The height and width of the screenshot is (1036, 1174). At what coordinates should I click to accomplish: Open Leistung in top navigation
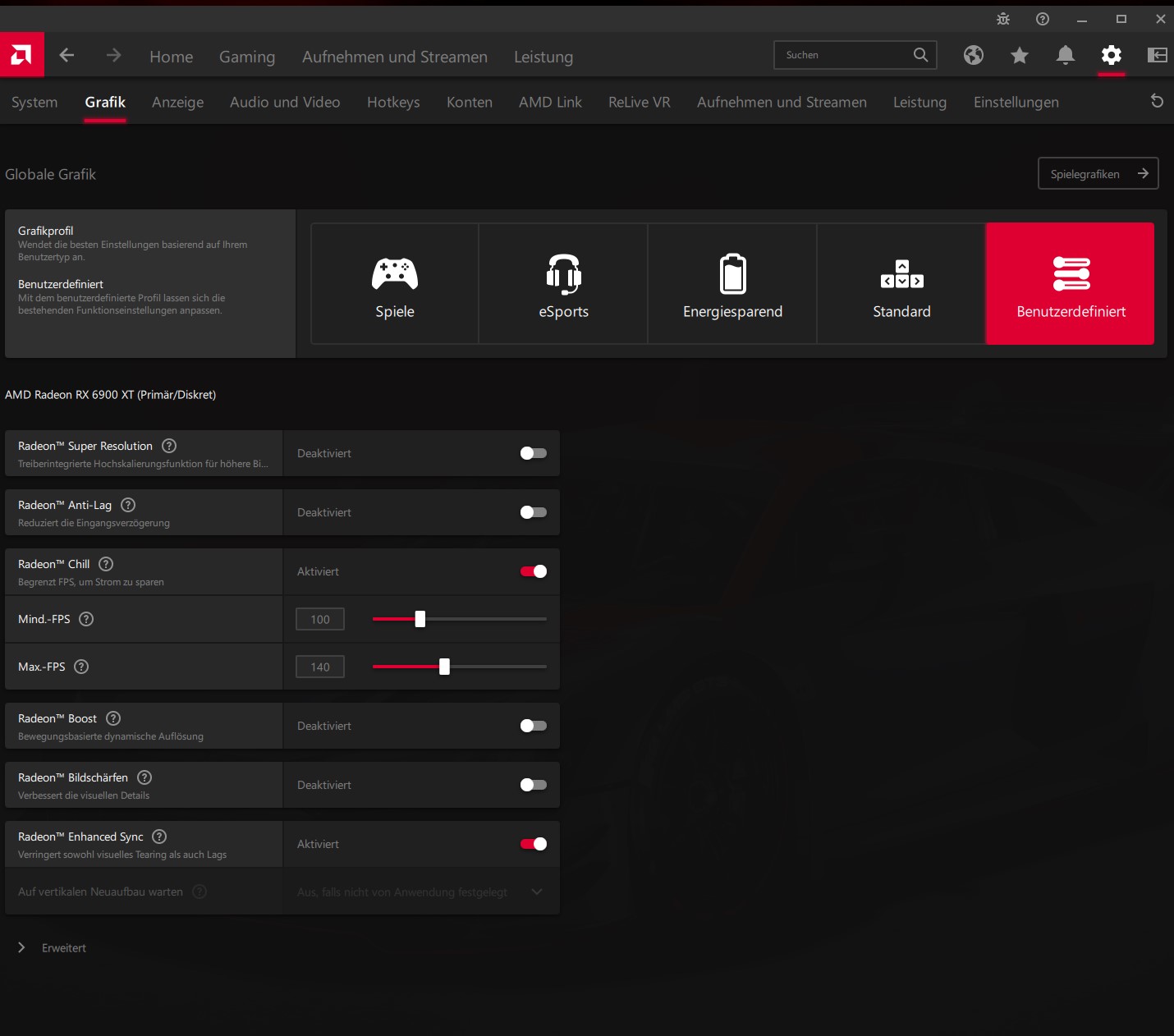point(543,57)
